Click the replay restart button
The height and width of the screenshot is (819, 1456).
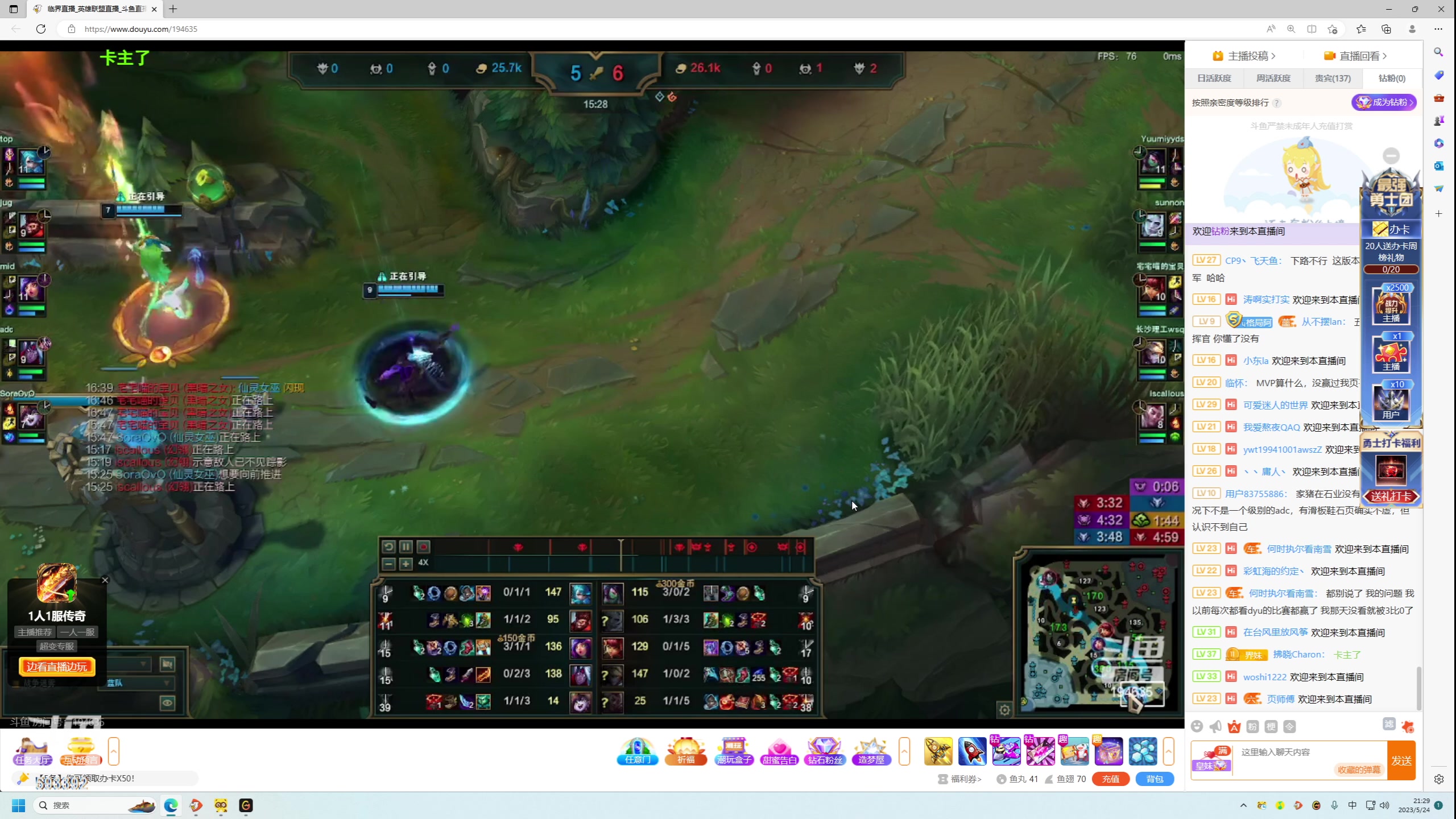[x=388, y=547]
